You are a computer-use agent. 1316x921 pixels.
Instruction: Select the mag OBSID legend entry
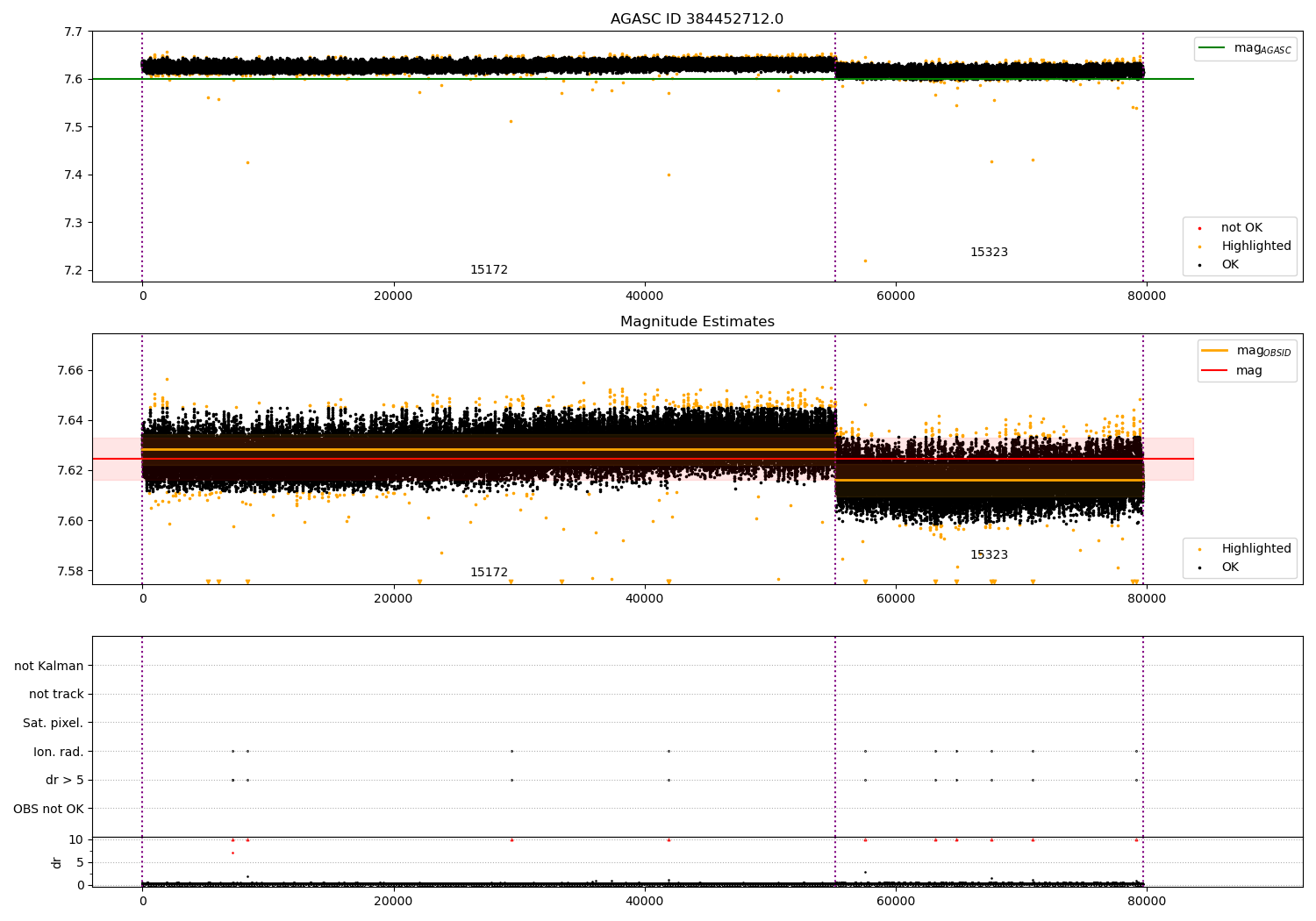click(1247, 351)
